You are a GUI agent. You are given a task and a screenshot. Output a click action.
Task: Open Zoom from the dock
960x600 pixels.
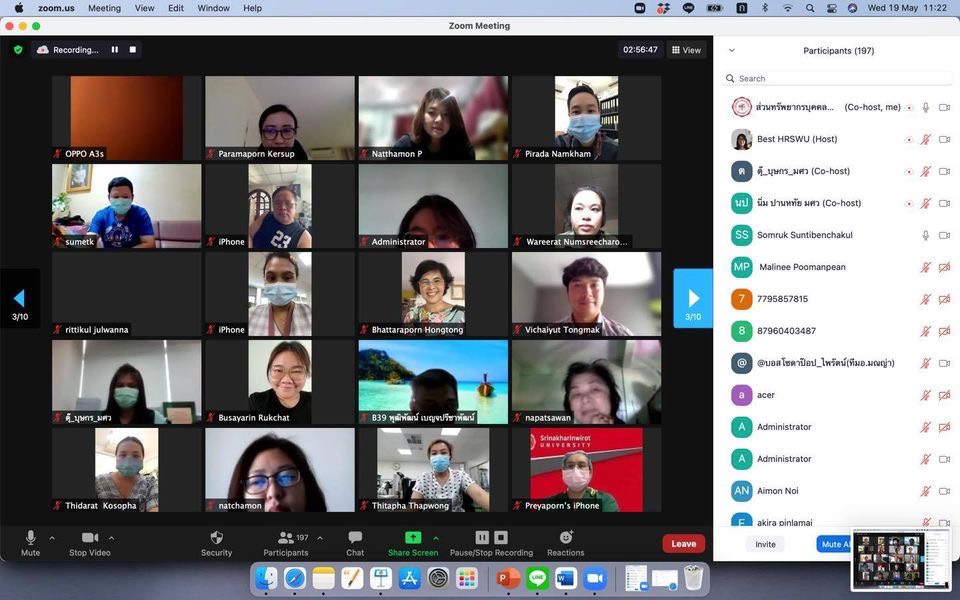click(595, 578)
